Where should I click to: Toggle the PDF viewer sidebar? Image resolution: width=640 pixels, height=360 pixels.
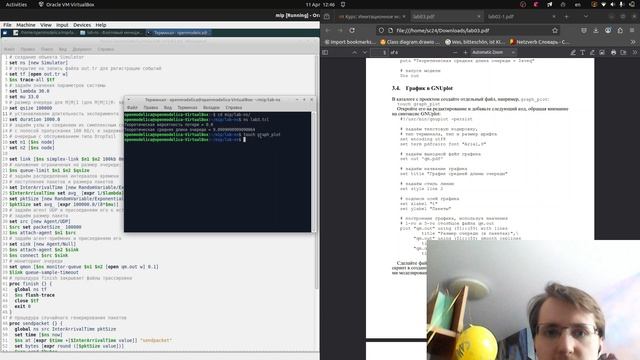(325, 52)
